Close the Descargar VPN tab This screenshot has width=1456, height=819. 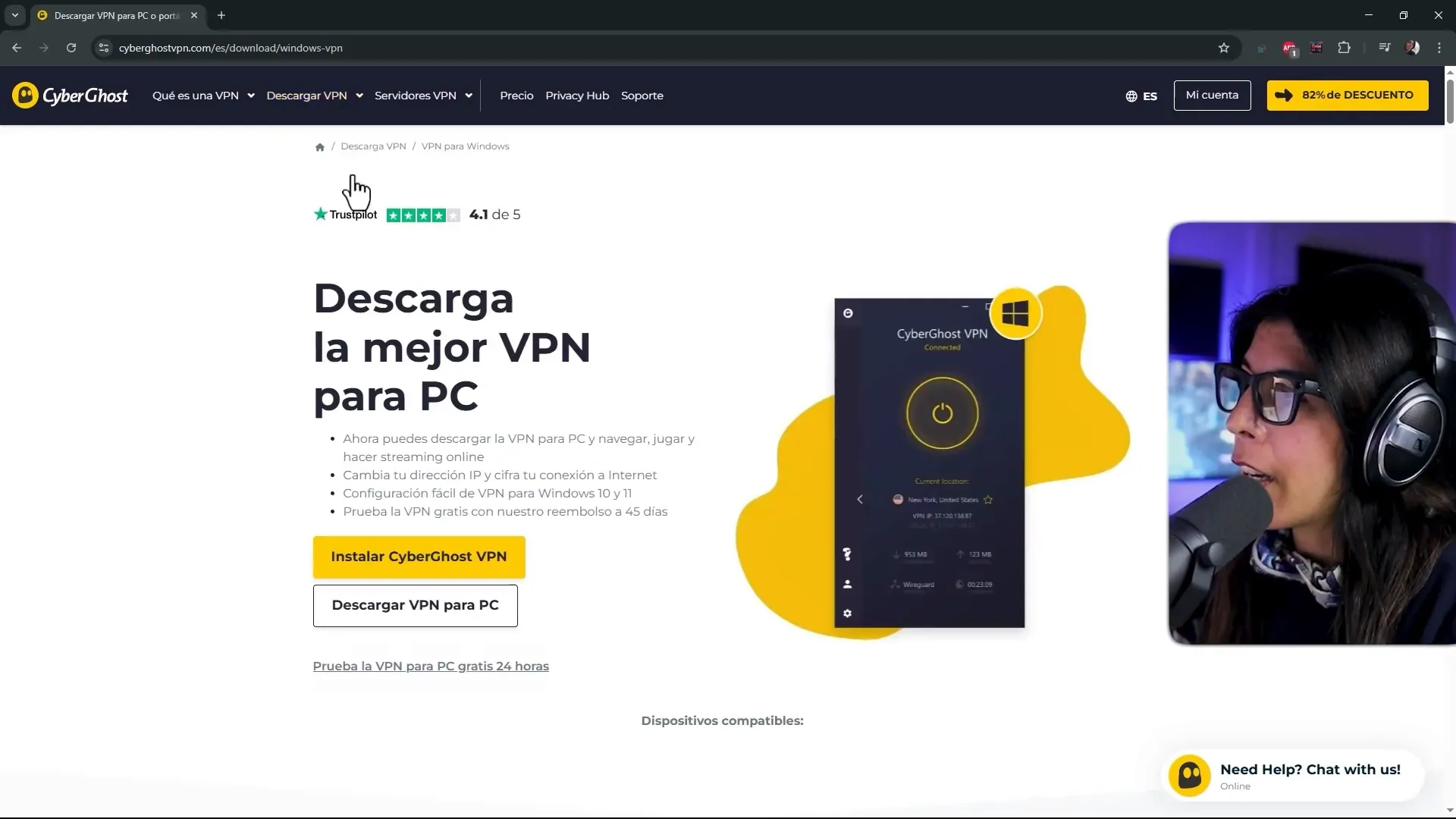194,15
